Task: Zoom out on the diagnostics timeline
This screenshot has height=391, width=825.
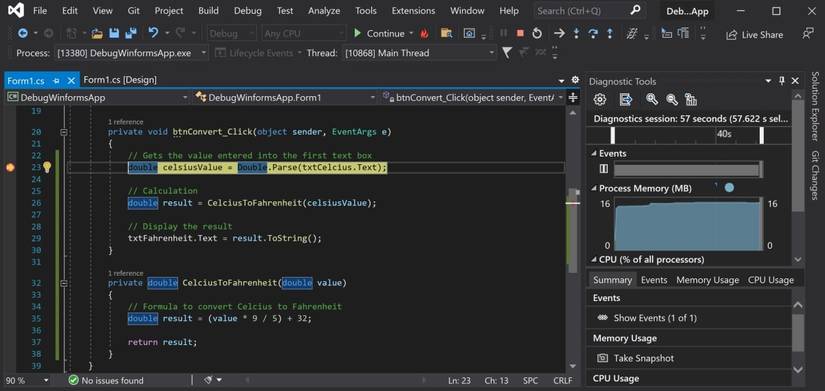Action: click(x=672, y=99)
